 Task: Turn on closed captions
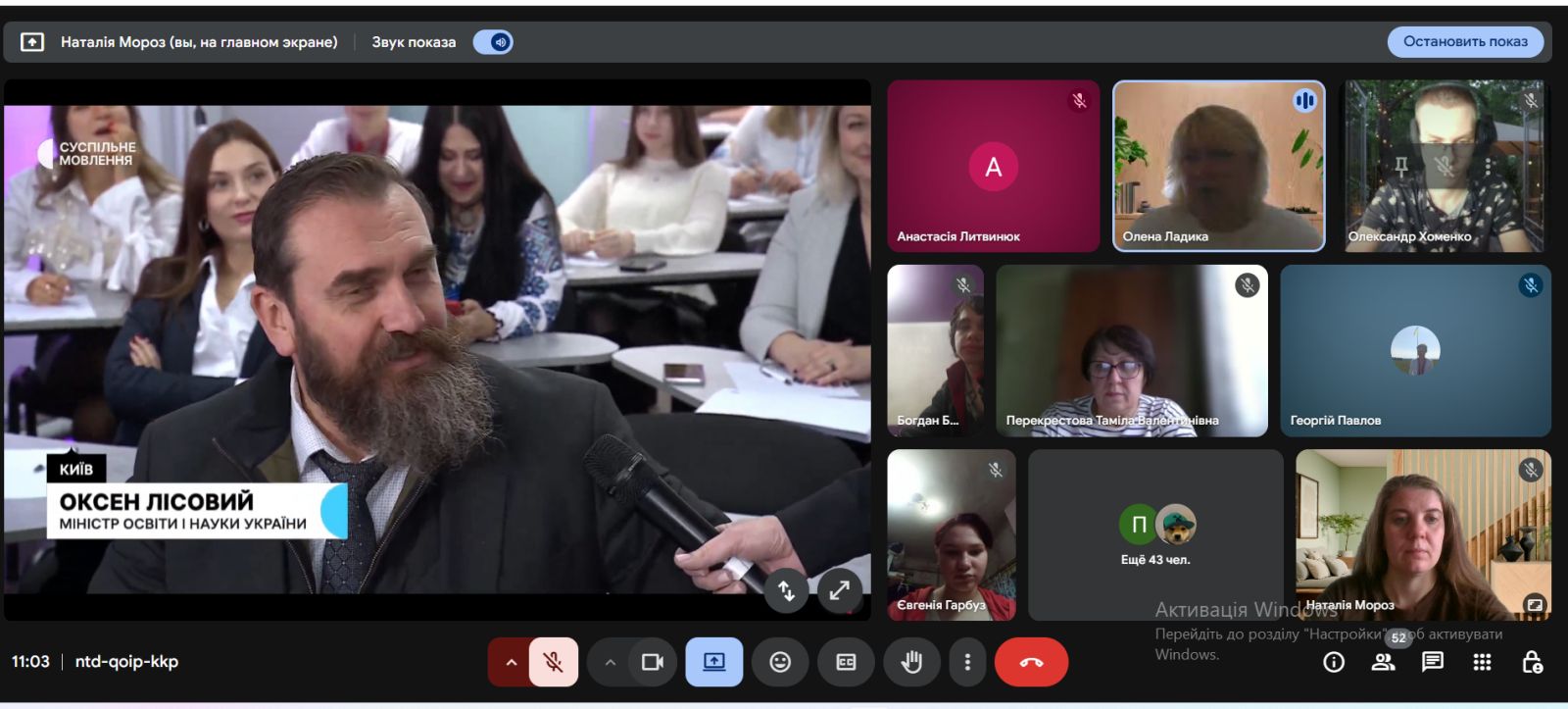click(846, 662)
